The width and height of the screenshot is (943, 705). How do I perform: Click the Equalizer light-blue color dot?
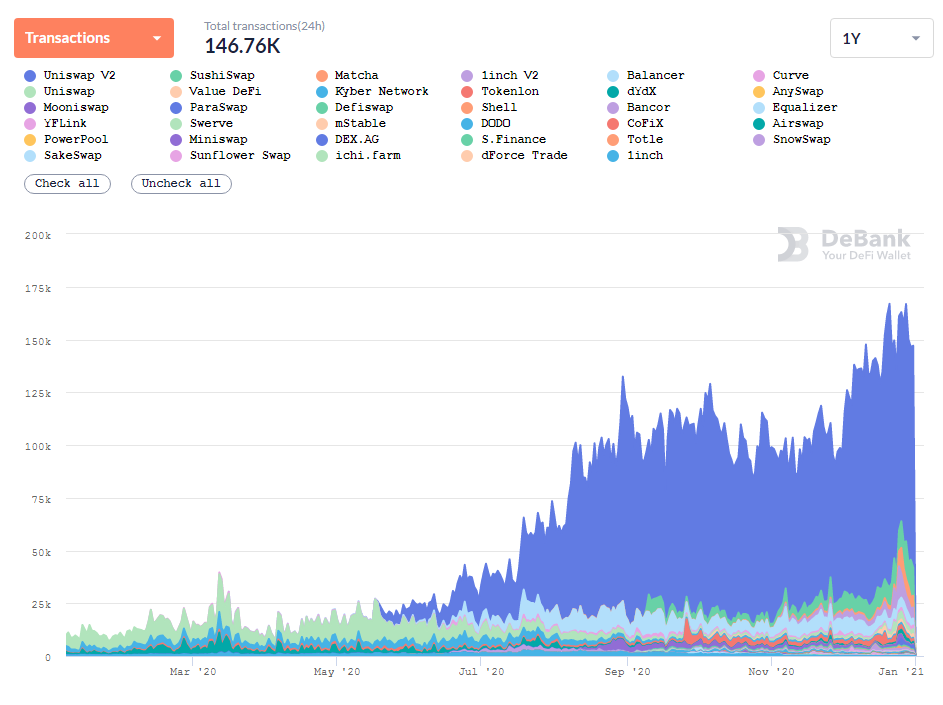click(759, 108)
